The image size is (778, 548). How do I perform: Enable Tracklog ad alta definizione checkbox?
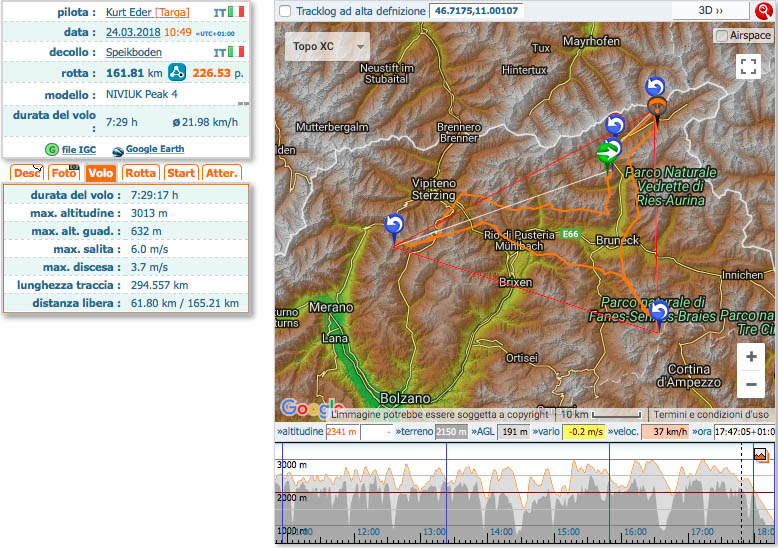coord(286,11)
